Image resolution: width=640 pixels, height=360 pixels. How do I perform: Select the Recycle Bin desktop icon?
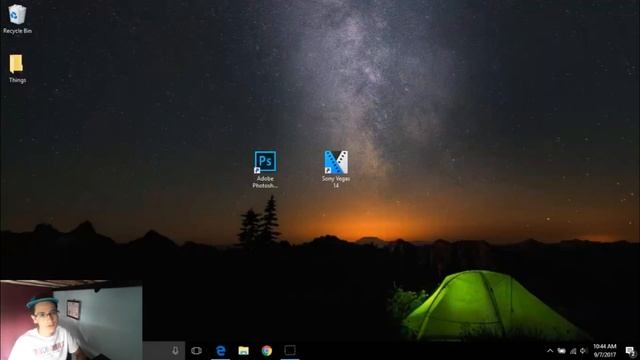[17, 19]
